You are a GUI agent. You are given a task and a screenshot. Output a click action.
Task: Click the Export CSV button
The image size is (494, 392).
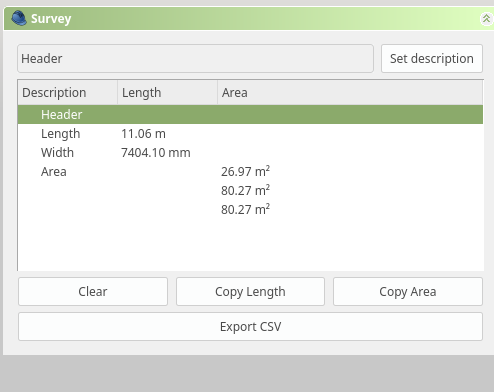(250, 326)
